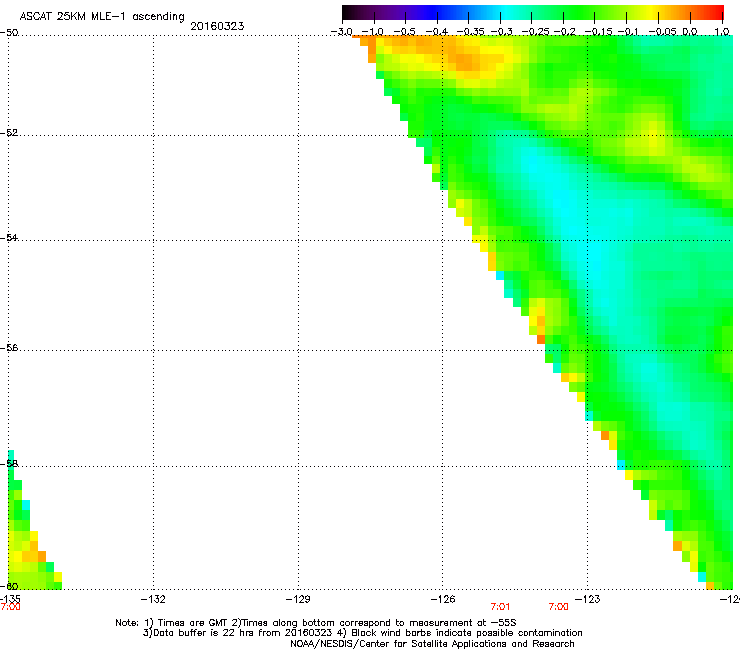Viewport: 740px width, 650px height.
Task: Click longitude axis label -132
Action: coord(153,599)
